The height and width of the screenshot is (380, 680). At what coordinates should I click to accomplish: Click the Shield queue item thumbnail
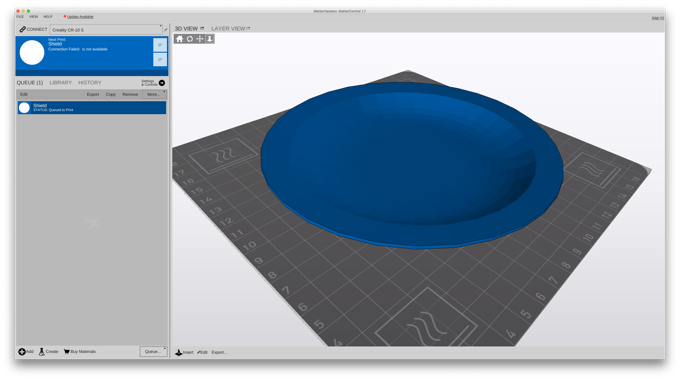(24, 108)
